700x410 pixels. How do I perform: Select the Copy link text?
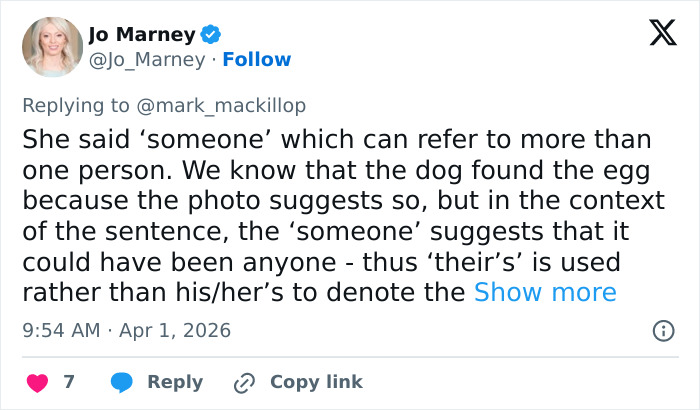tap(316, 382)
